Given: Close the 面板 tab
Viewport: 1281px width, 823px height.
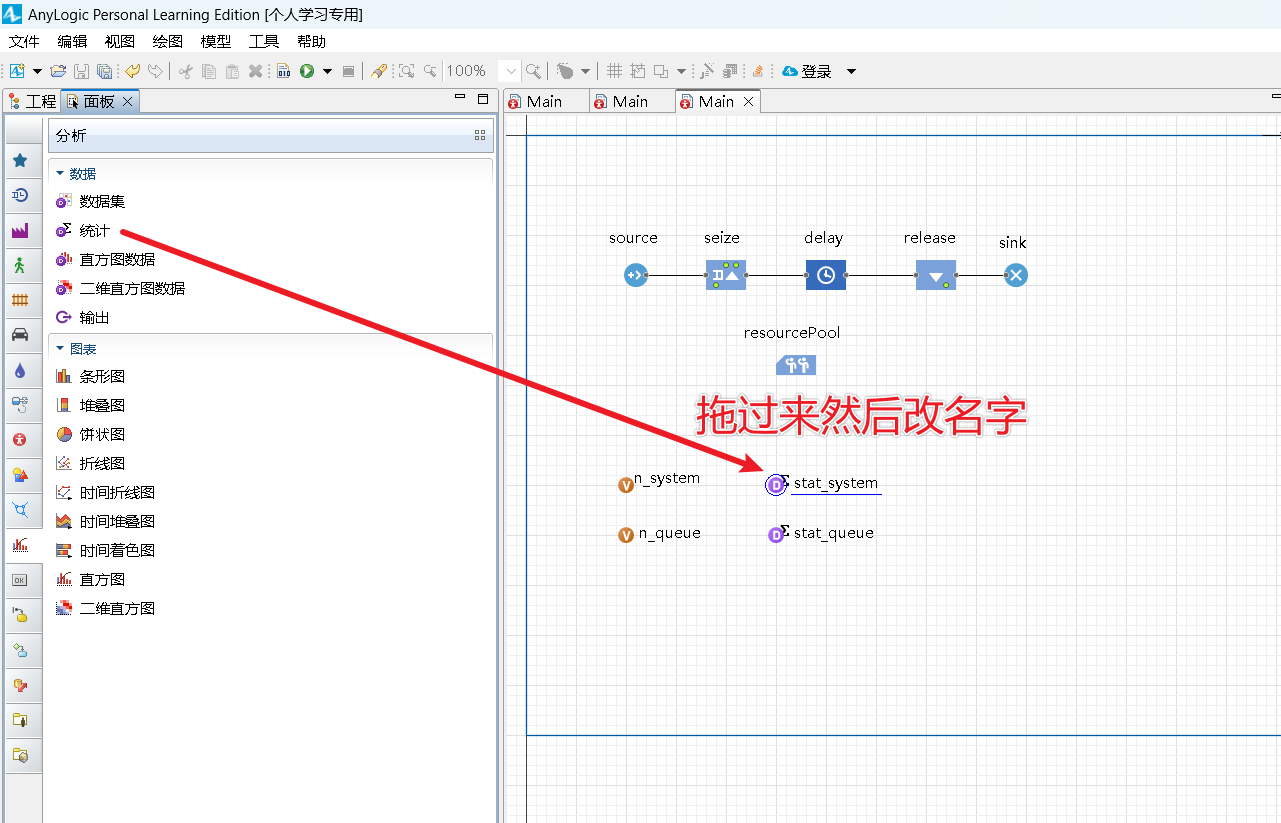Looking at the screenshot, I should tap(127, 101).
